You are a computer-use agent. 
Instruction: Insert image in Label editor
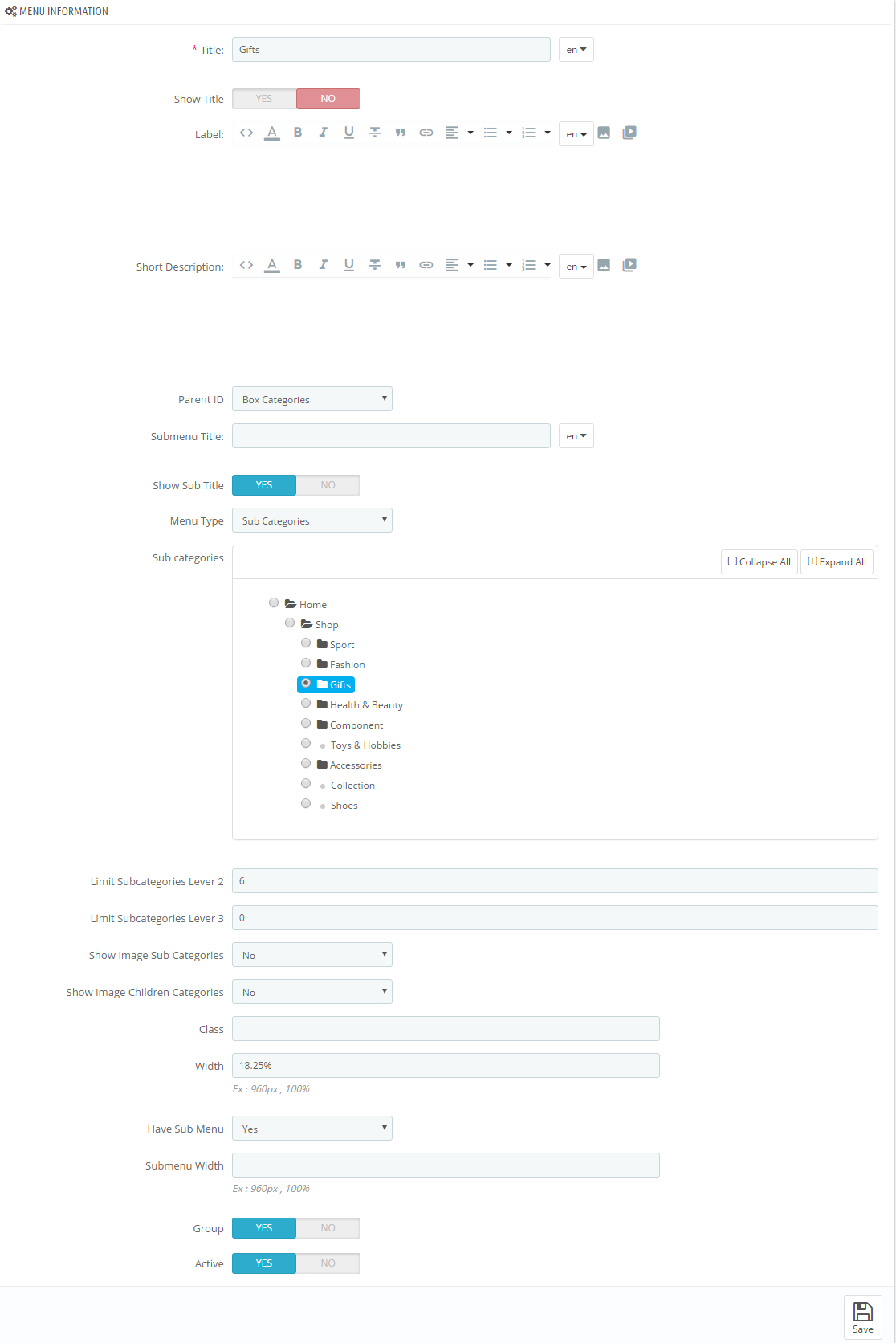pyautogui.click(x=604, y=133)
